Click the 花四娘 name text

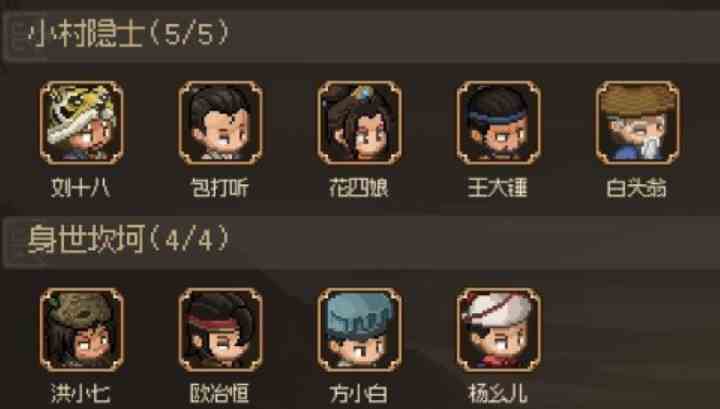click(x=359, y=188)
